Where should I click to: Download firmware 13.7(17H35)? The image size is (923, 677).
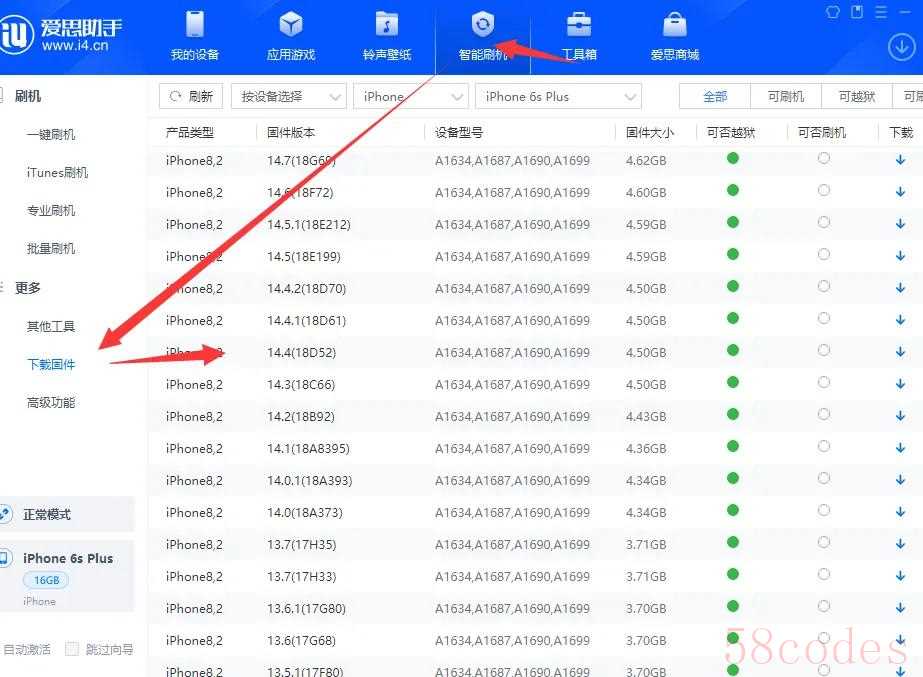pos(900,544)
